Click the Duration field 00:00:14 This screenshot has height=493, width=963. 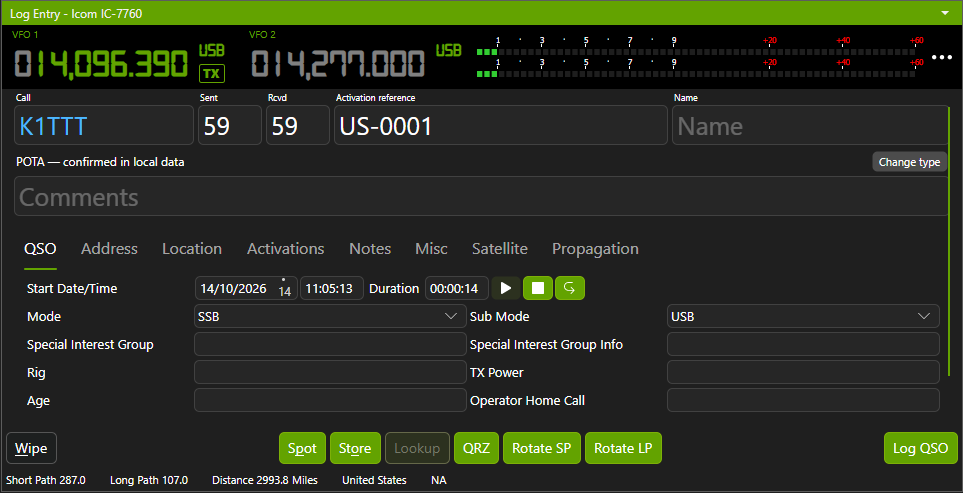tap(457, 288)
